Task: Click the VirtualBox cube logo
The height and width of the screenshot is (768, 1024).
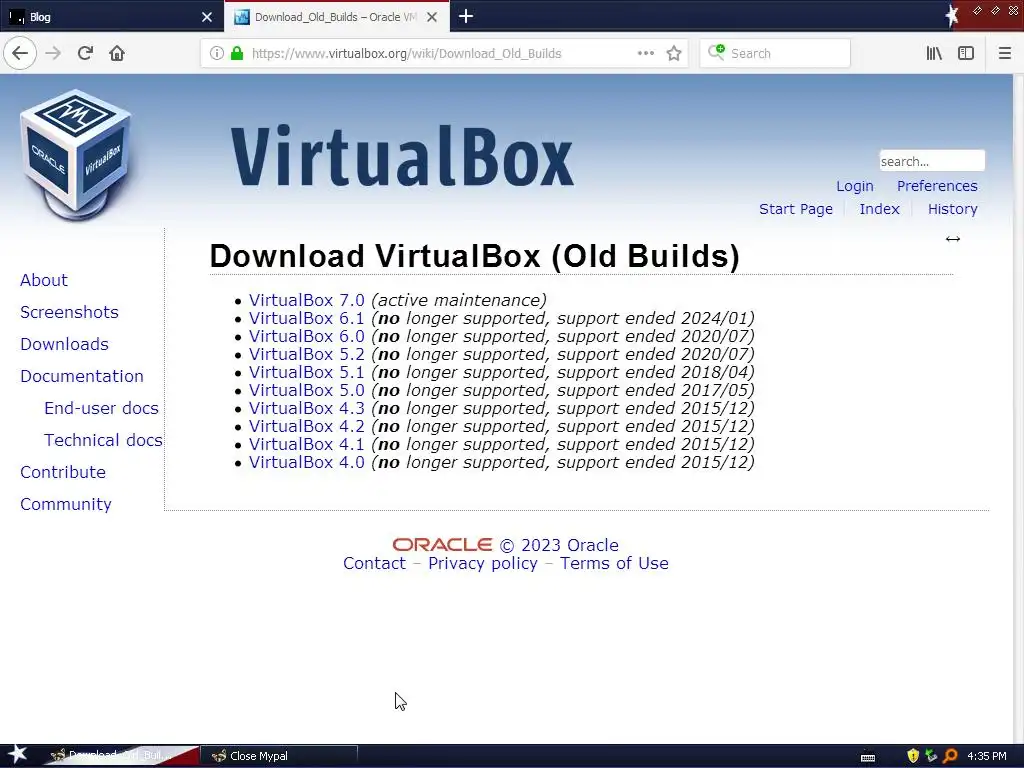Action: tap(76, 154)
